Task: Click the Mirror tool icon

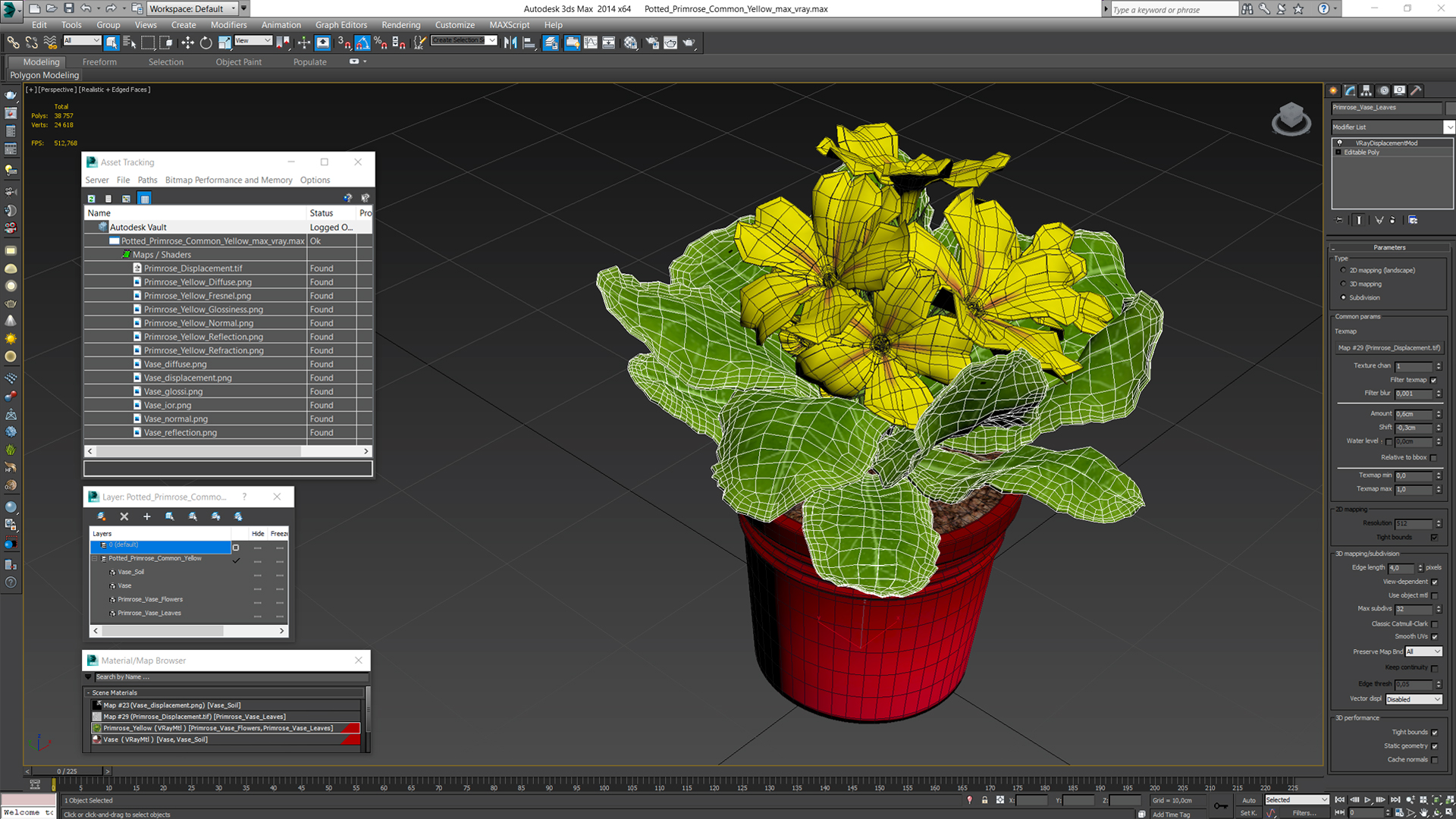Action: [x=510, y=42]
